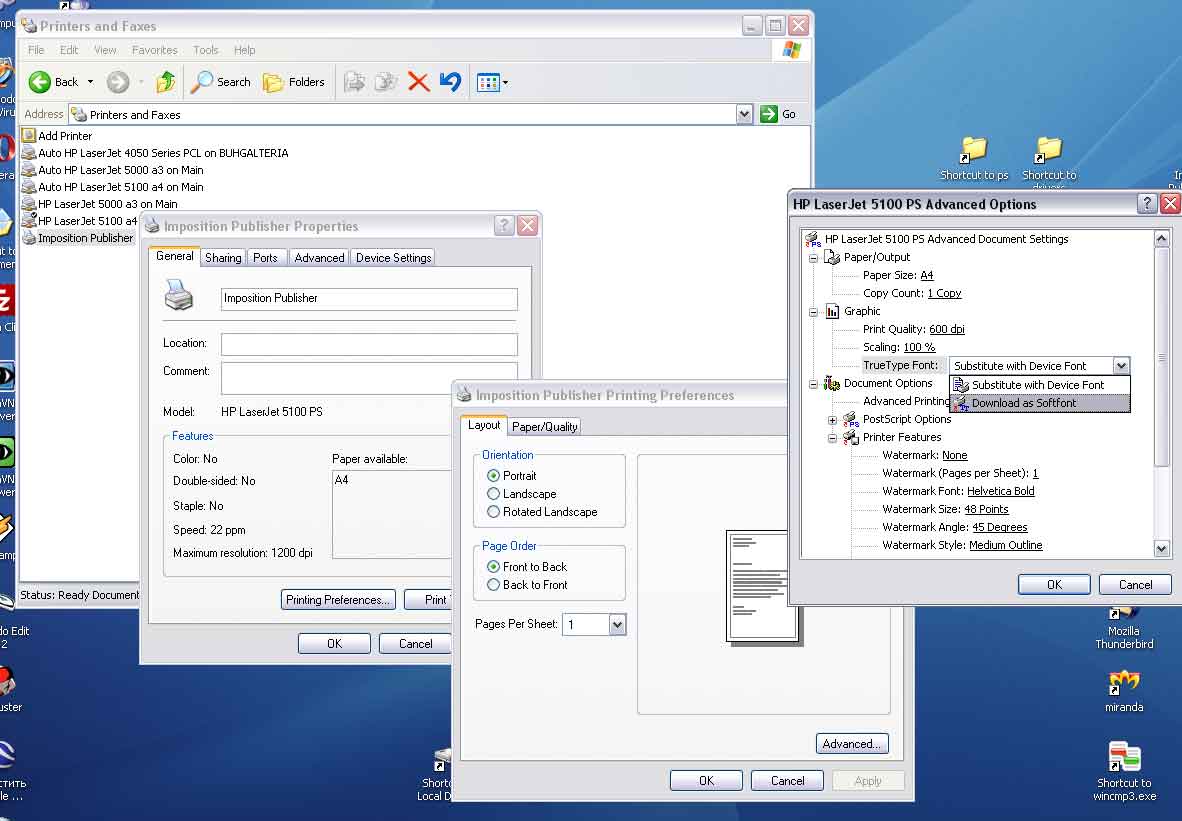Click OK in Advanced Options dialog
This screenshot has height=821, width=1182.
[1054, 585]
